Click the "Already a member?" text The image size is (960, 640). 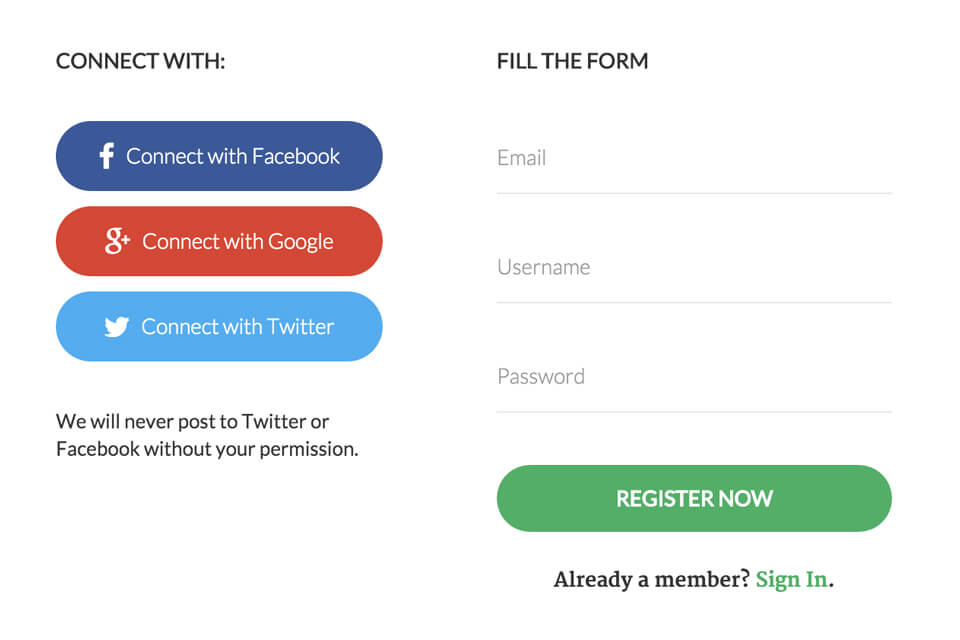coord(651,579)
